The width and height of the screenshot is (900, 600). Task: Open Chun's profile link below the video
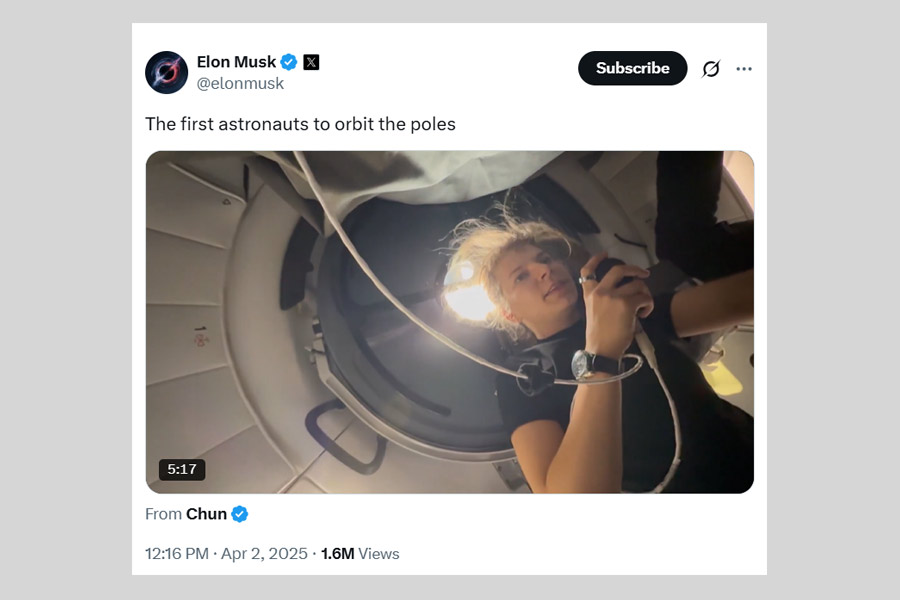point(206,514)
